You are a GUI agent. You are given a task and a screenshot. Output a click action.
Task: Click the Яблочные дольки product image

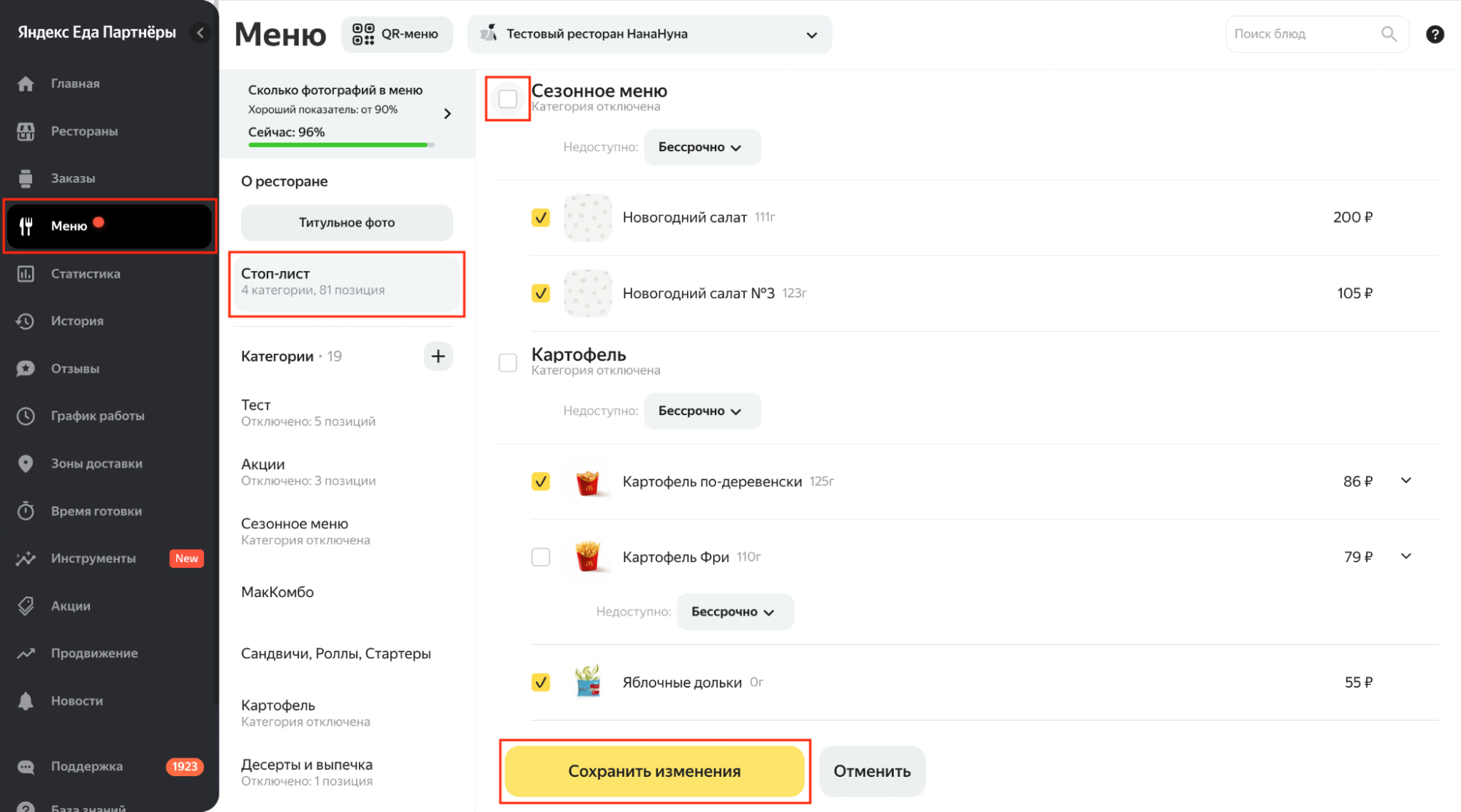pyautogui.click(x=588, y=682)
